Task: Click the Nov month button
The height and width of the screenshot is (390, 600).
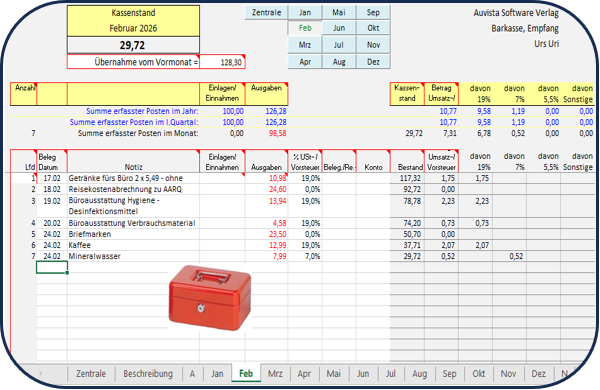Action: pos(373,45)
